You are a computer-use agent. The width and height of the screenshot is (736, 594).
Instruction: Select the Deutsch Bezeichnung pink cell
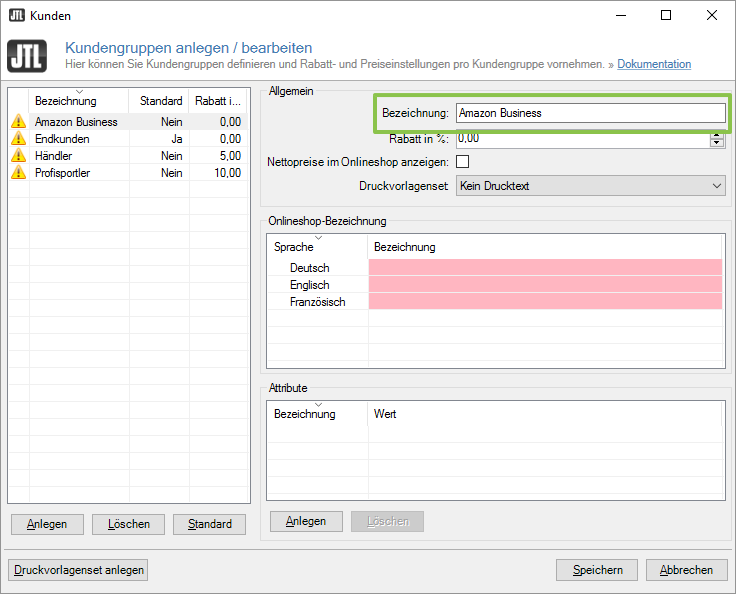545,268
